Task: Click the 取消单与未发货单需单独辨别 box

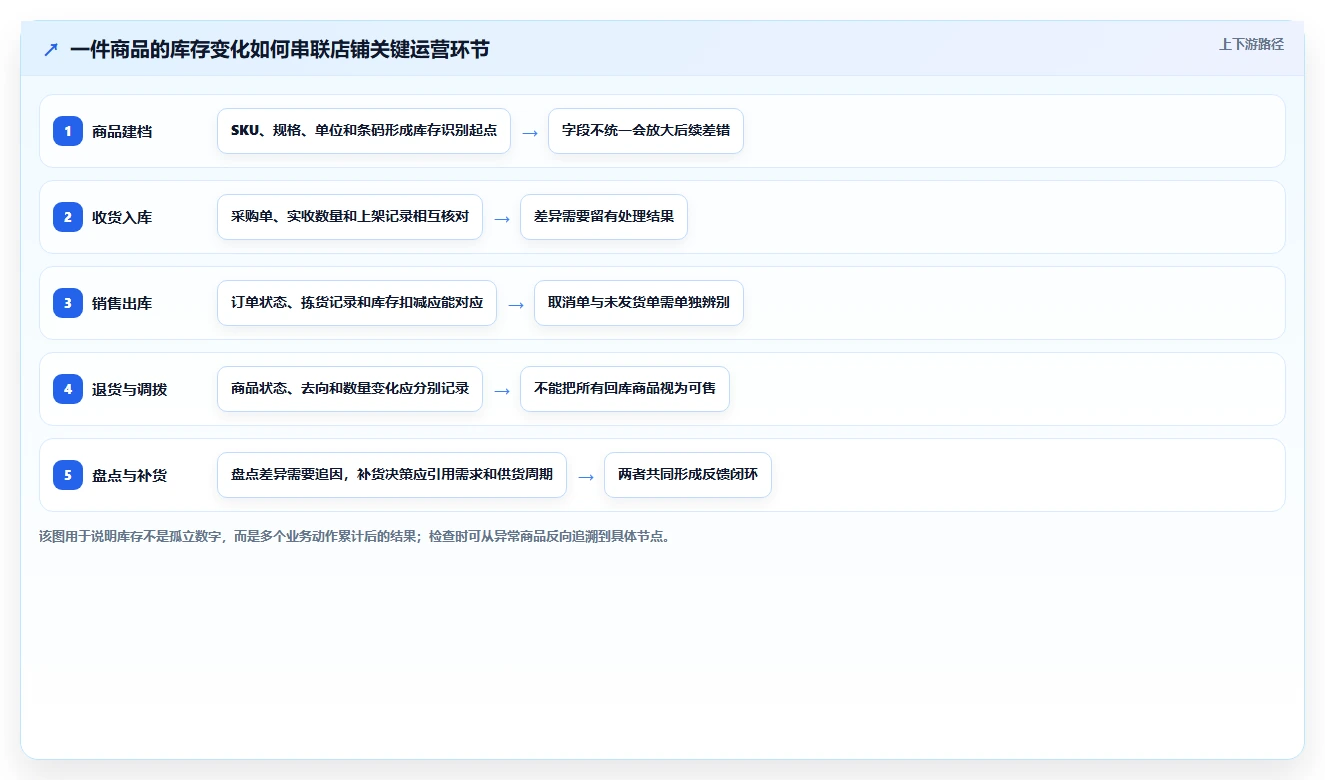Action: [x=639, y=303]
